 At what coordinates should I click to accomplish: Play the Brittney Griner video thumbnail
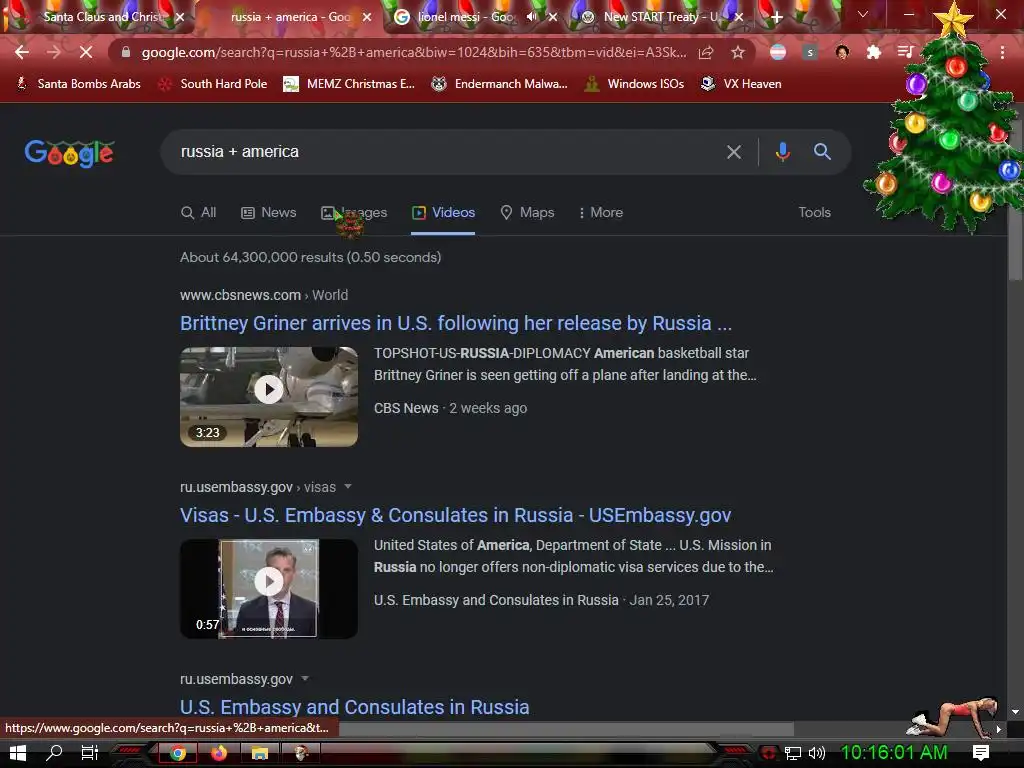coord(269,396)
